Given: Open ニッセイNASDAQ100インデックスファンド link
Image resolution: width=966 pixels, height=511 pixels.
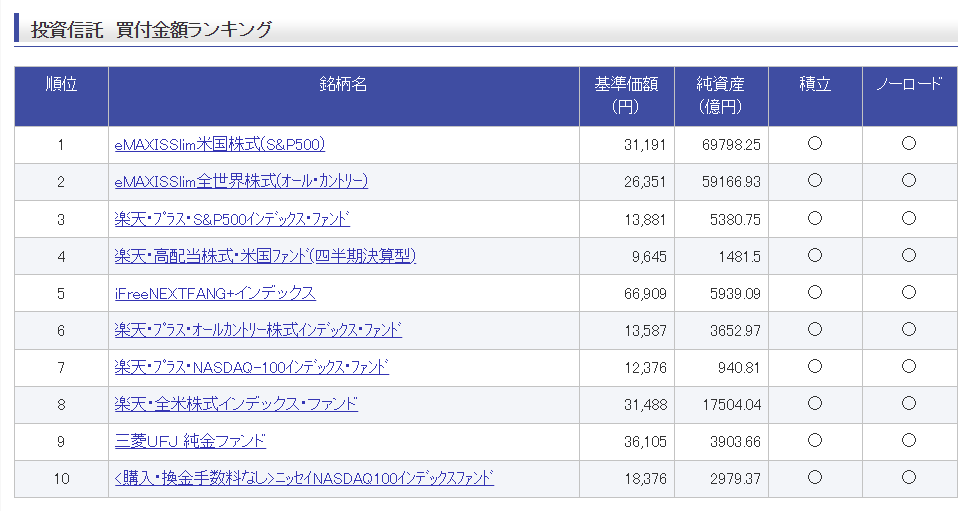Looking at the screenshot, I should [304, 478].
